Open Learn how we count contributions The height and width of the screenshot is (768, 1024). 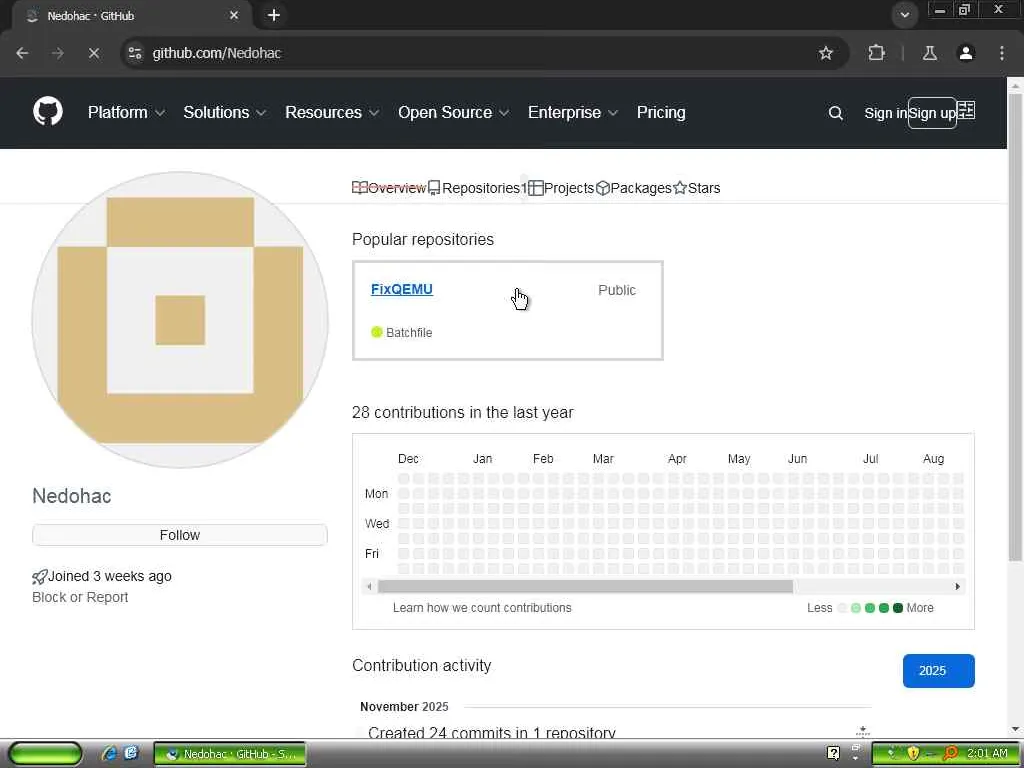tap(482, 608)
